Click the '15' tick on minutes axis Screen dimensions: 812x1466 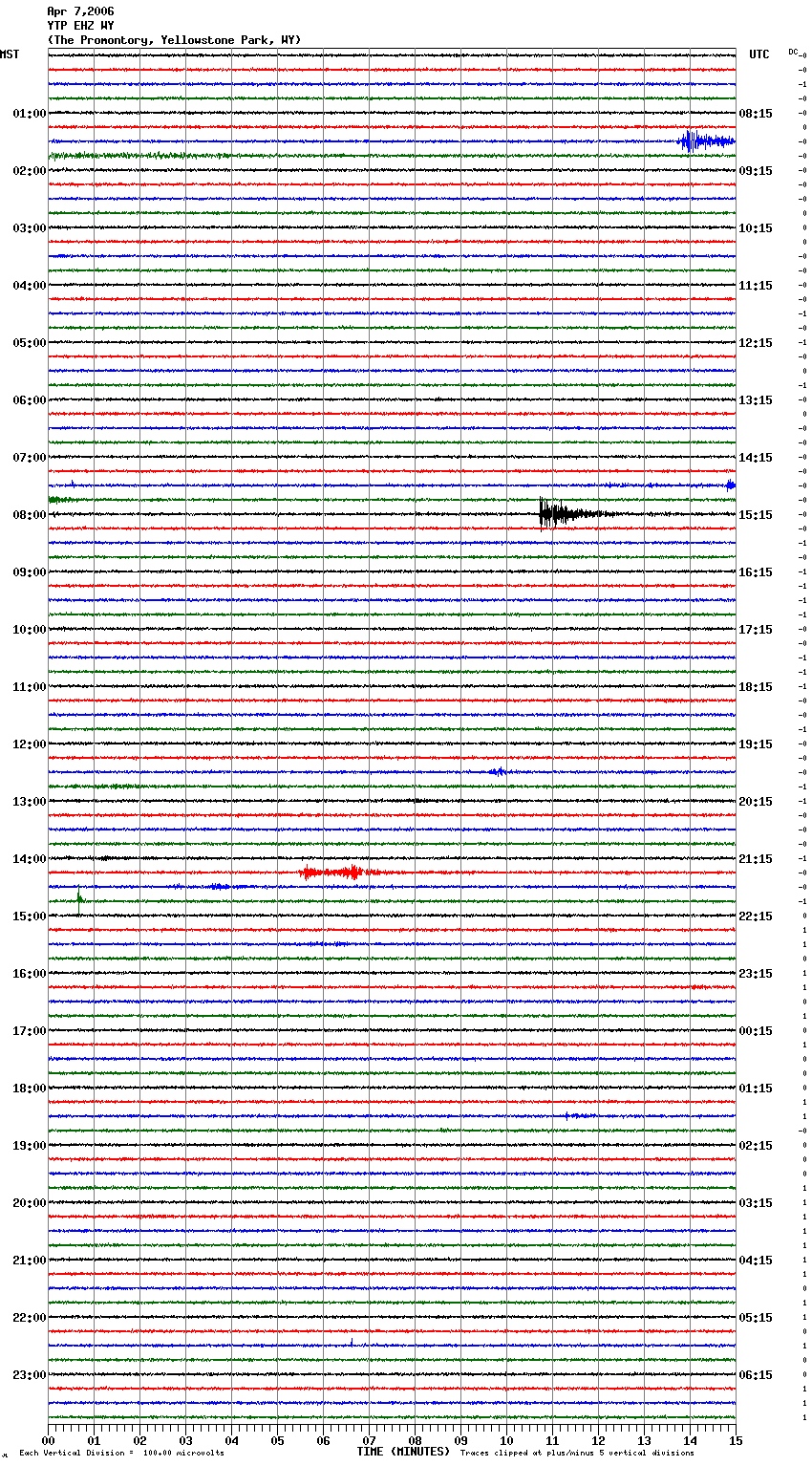[x=736, y=1440]
